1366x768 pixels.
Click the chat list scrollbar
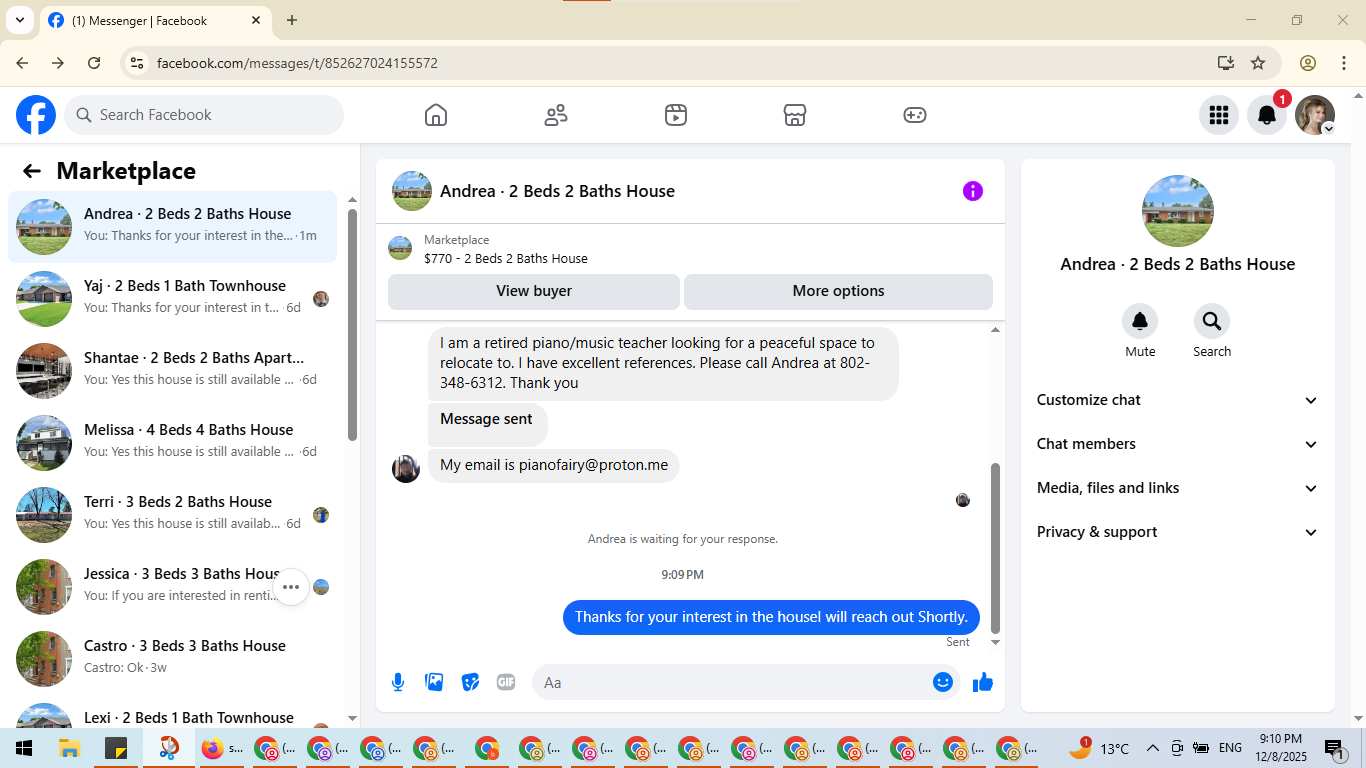tap(352, 325)
